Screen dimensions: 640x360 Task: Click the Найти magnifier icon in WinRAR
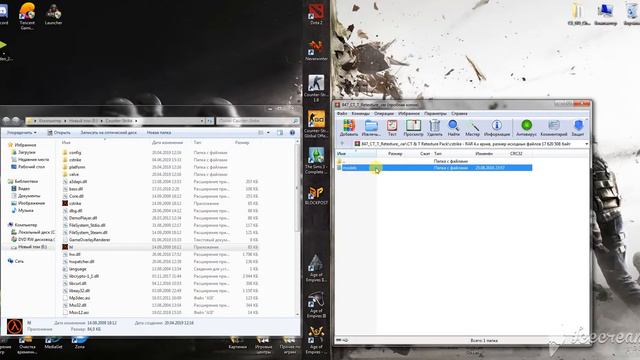[453, 128]
